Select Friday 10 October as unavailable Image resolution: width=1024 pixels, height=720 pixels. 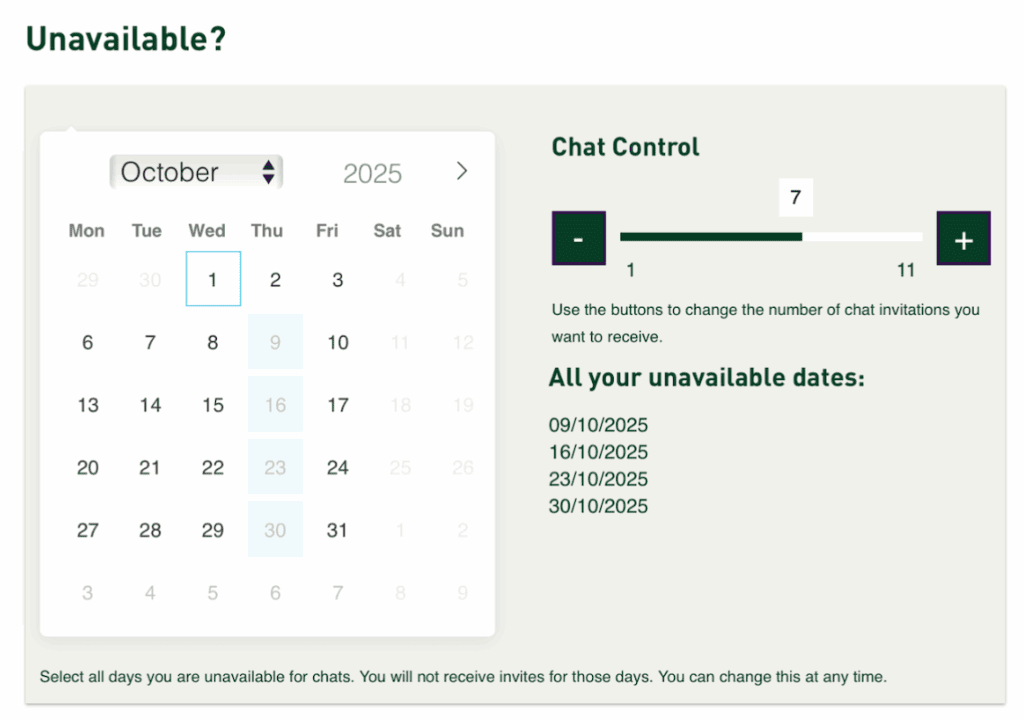(x=338, y=343)
